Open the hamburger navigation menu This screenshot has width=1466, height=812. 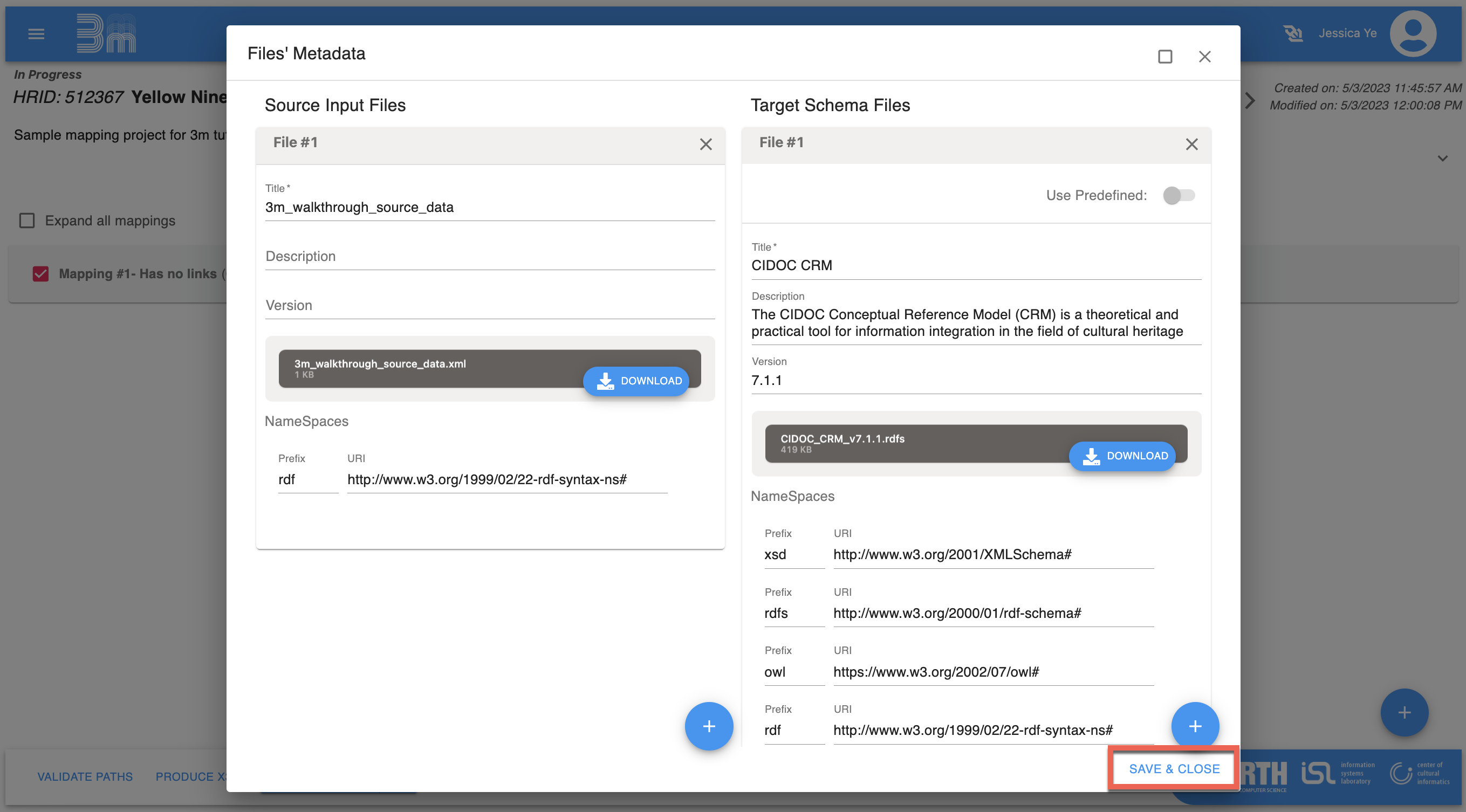click(36, 34)
